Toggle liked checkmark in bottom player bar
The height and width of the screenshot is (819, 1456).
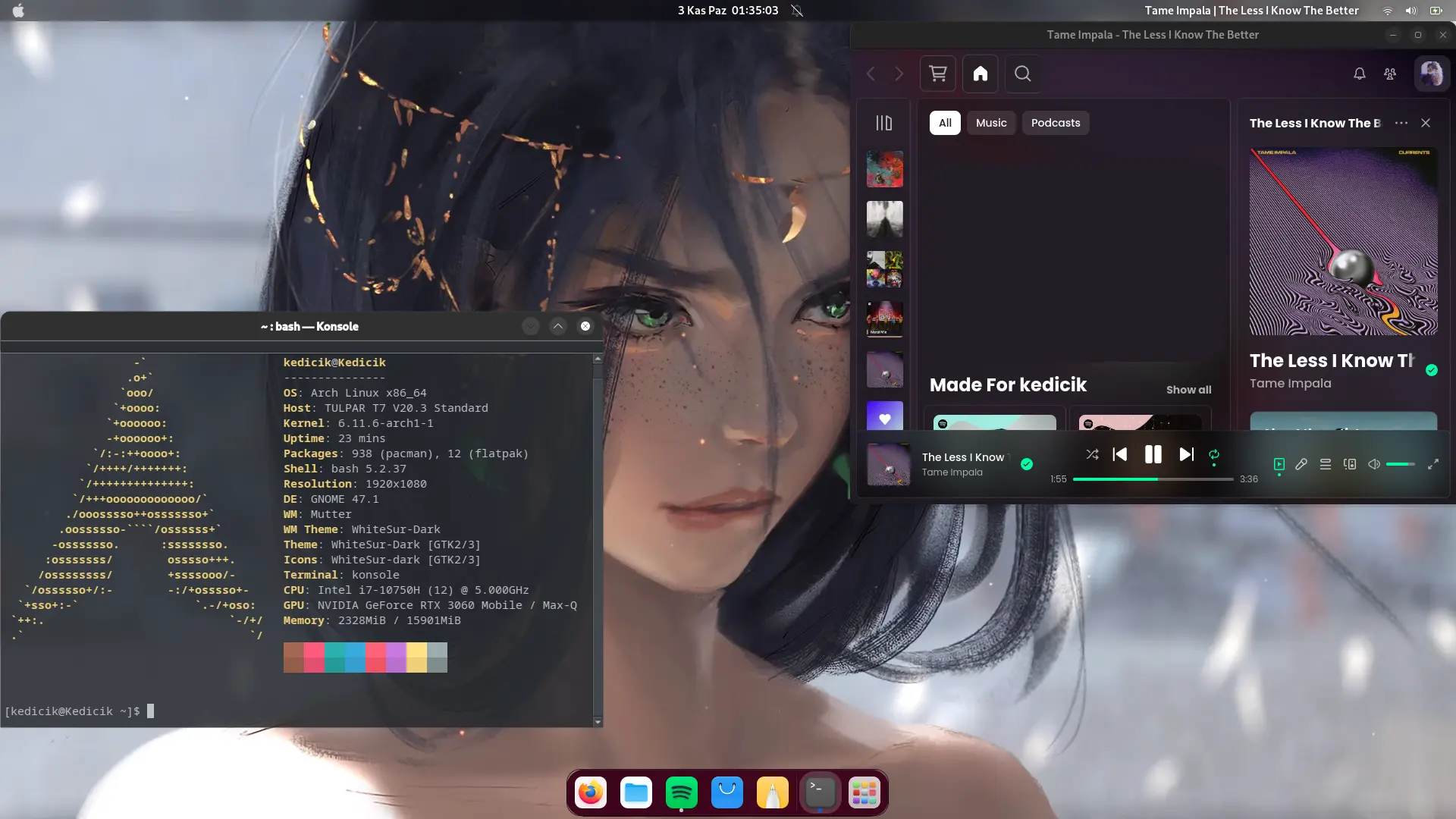pyautogui.click(x=1027, y=464)
